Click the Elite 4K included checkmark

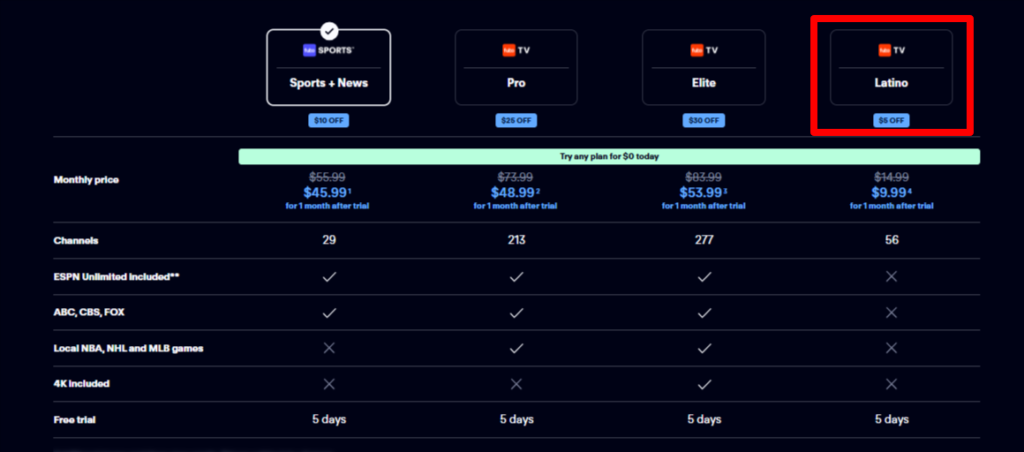pyautogui.click(x=704, y=383)
